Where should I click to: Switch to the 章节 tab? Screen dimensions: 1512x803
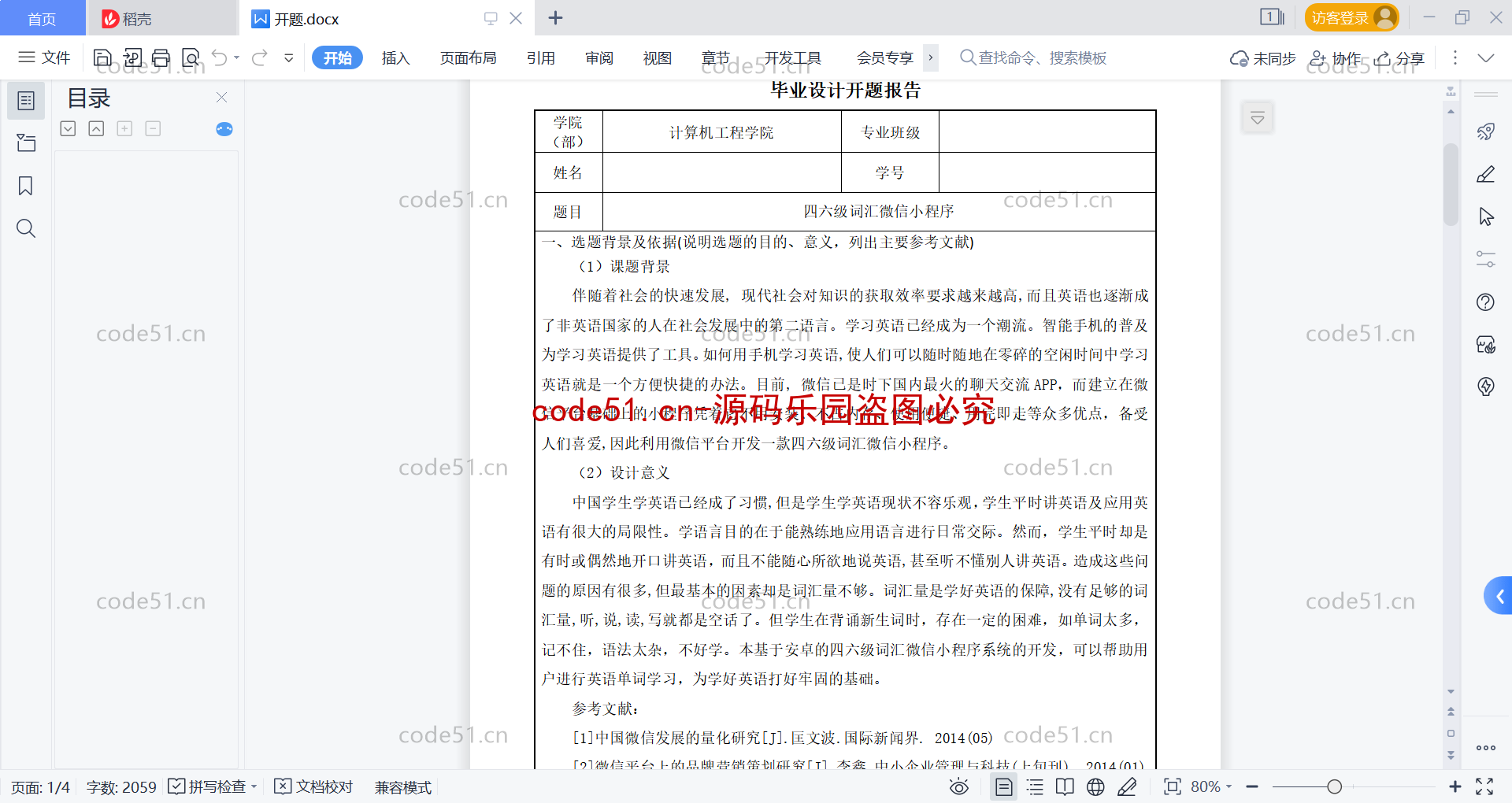pos(716,57)
